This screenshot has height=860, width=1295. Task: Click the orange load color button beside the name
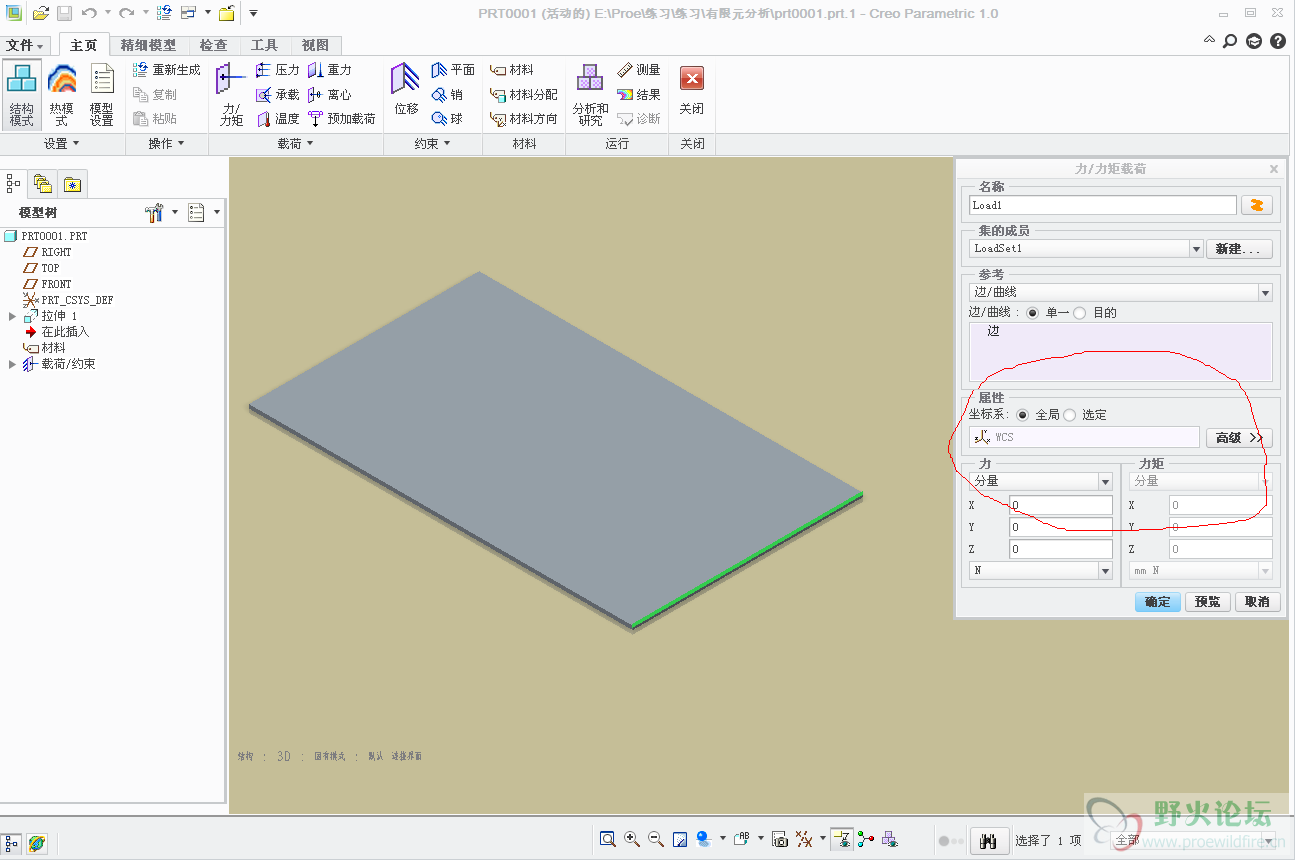point(1257,205)
